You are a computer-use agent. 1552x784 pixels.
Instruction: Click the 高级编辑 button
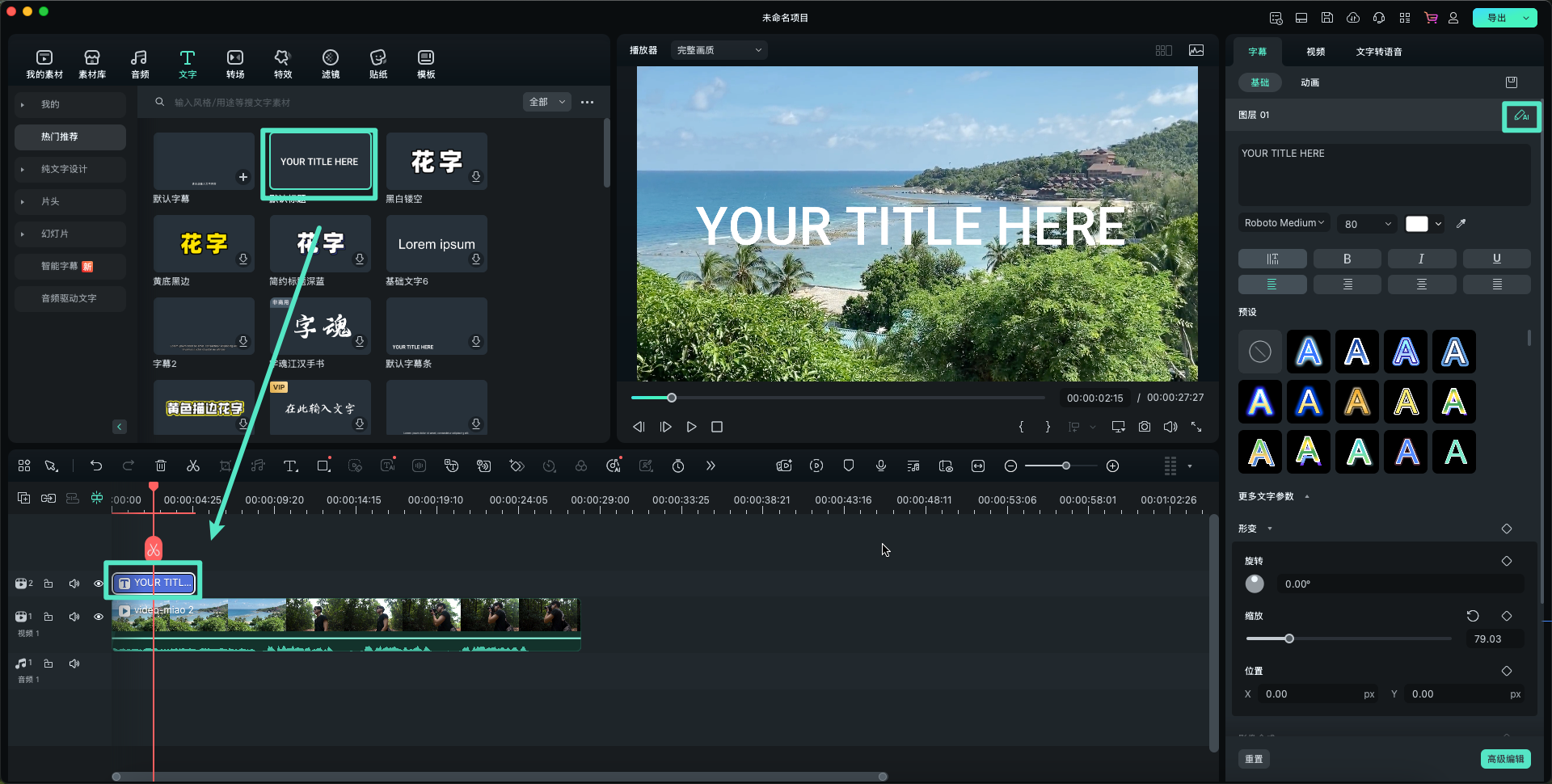click(x=1505, y=759)
